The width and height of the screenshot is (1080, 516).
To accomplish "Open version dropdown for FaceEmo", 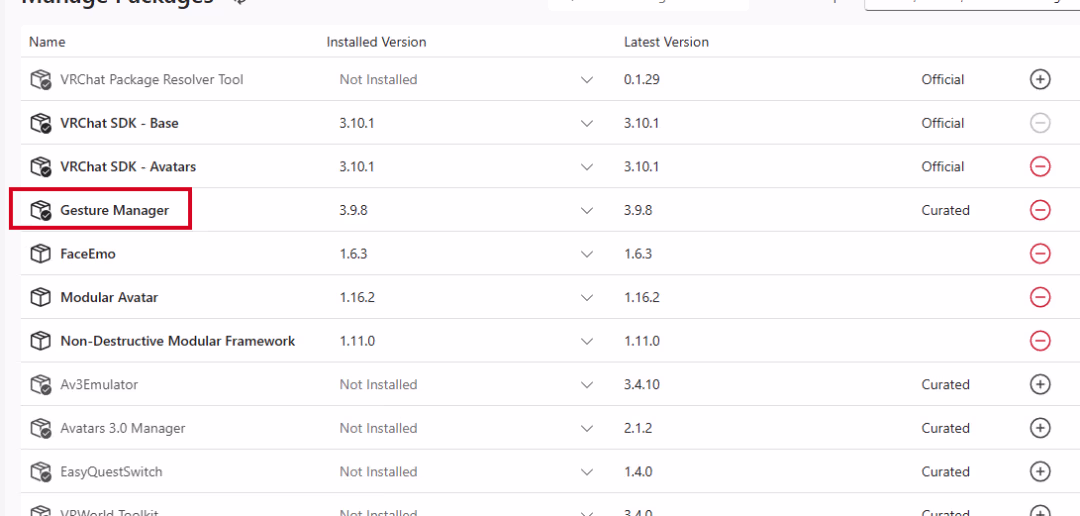I will (587, 254).
